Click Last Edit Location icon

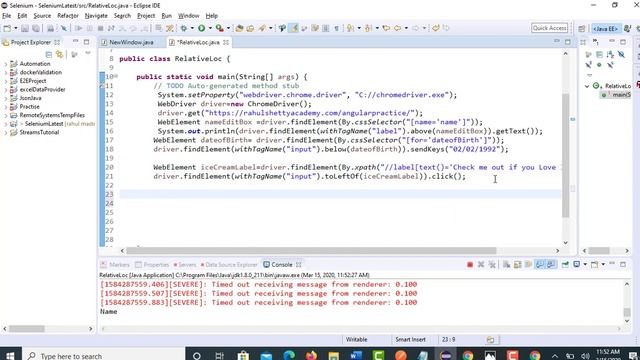point(386,28)
